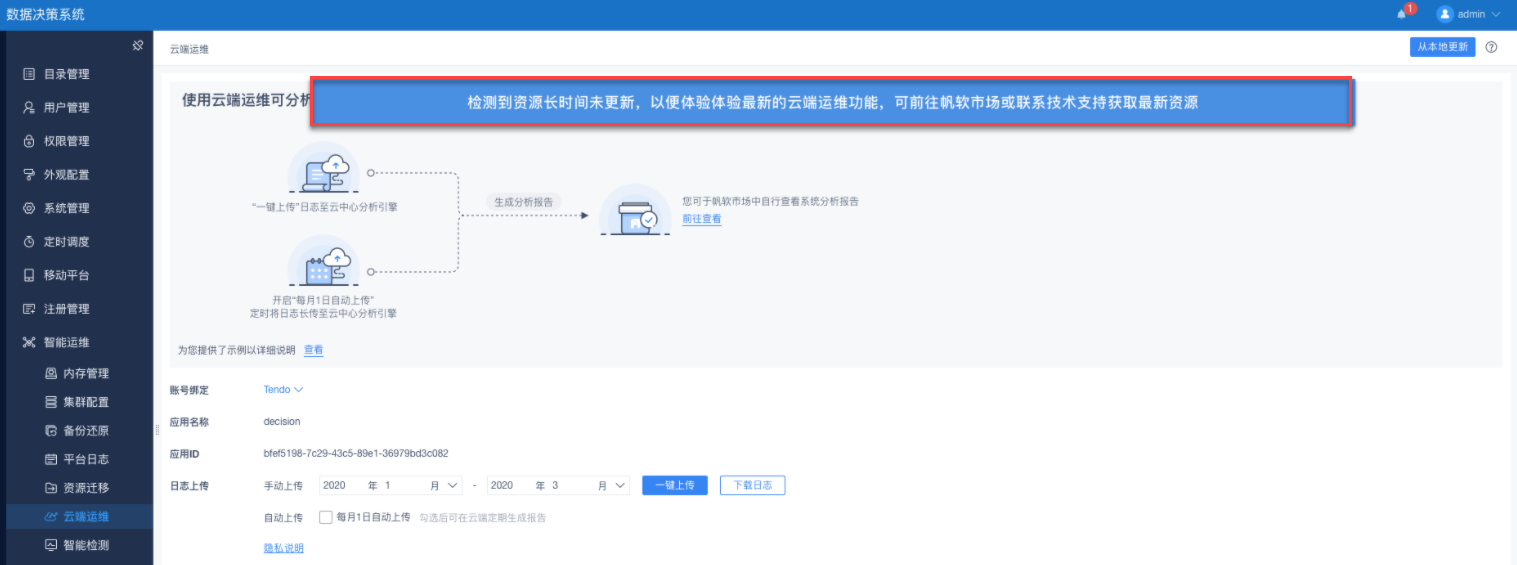Click the analysis report box illustration

[x=634, y=210]
